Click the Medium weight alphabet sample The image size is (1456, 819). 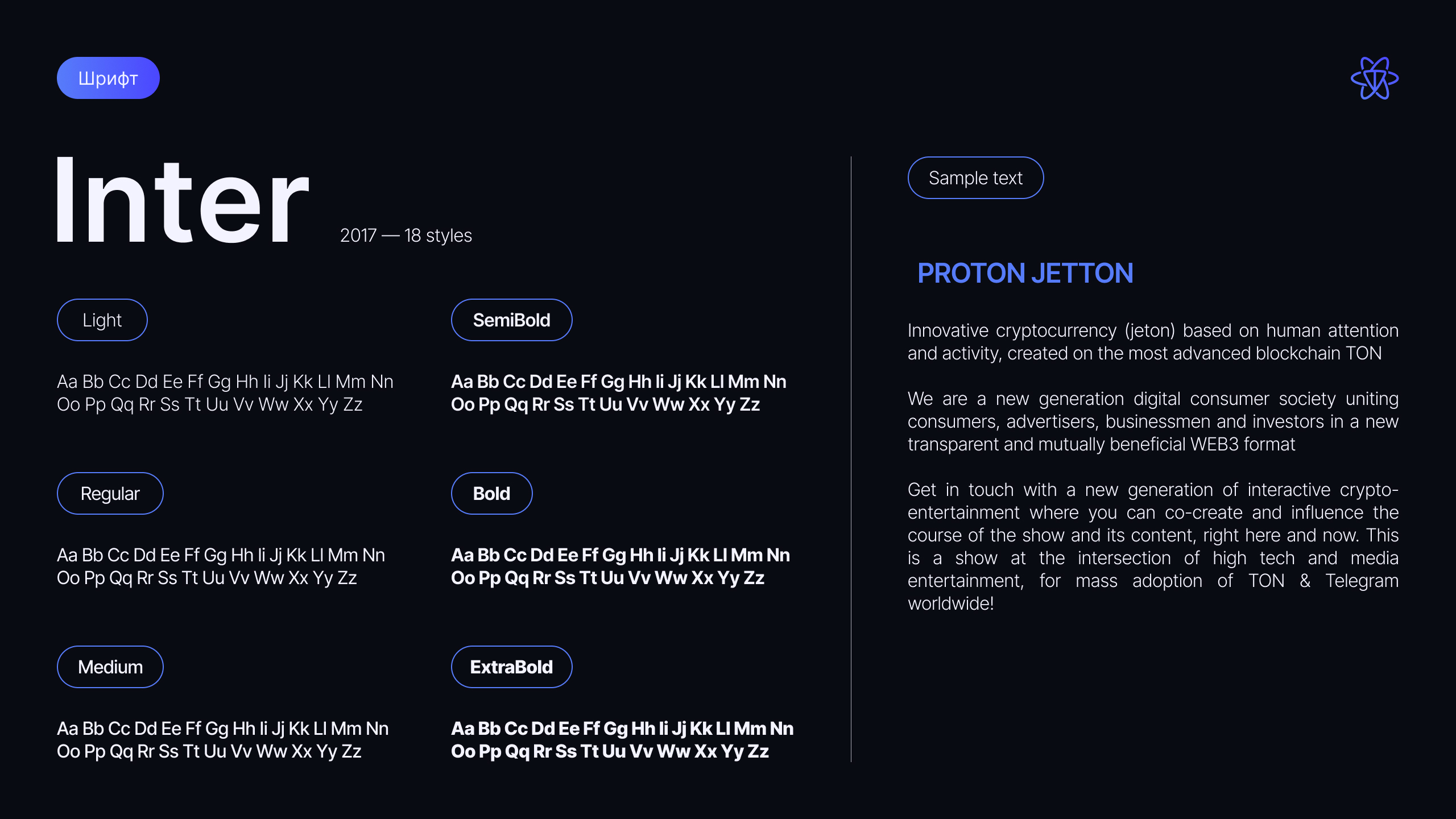[223, 740]
